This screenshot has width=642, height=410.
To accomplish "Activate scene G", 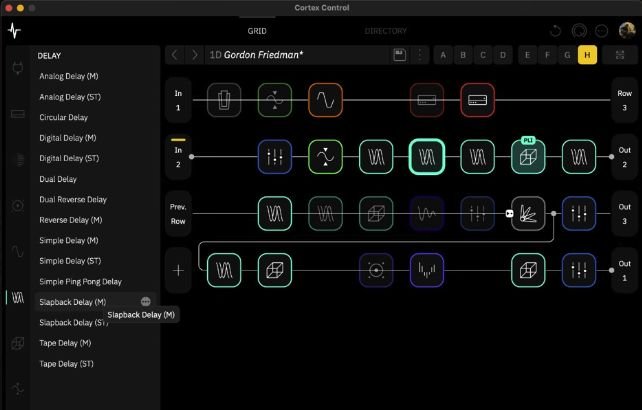I will click(x=567, y=55).
